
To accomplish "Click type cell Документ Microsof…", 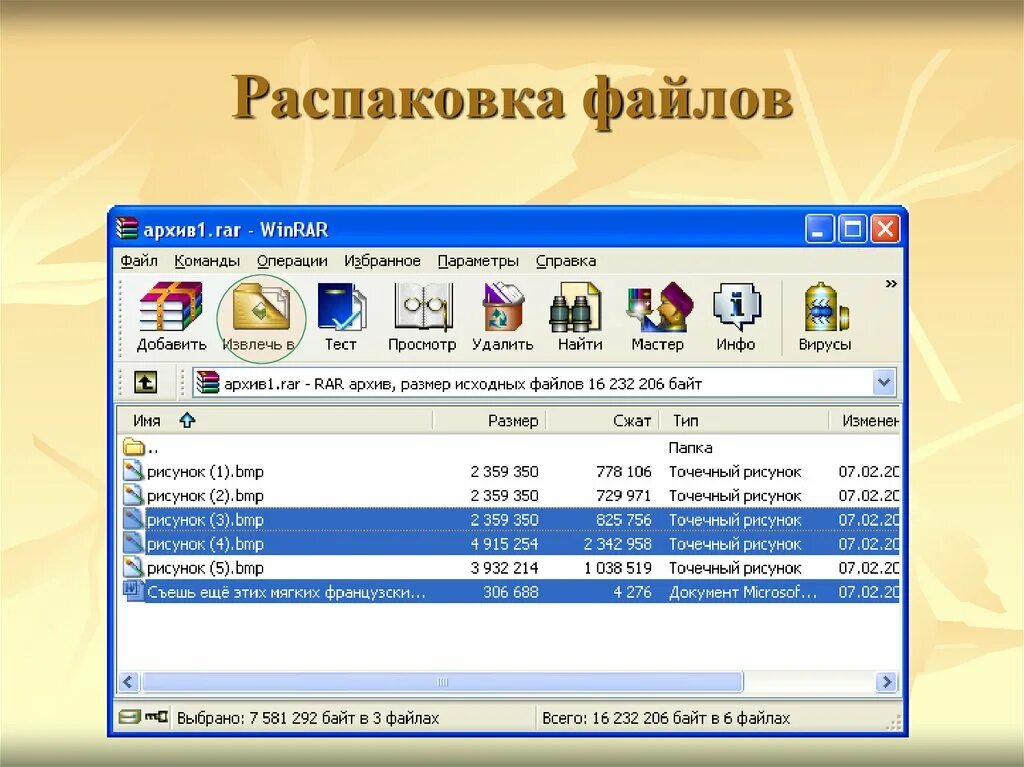I will [743, 593].
